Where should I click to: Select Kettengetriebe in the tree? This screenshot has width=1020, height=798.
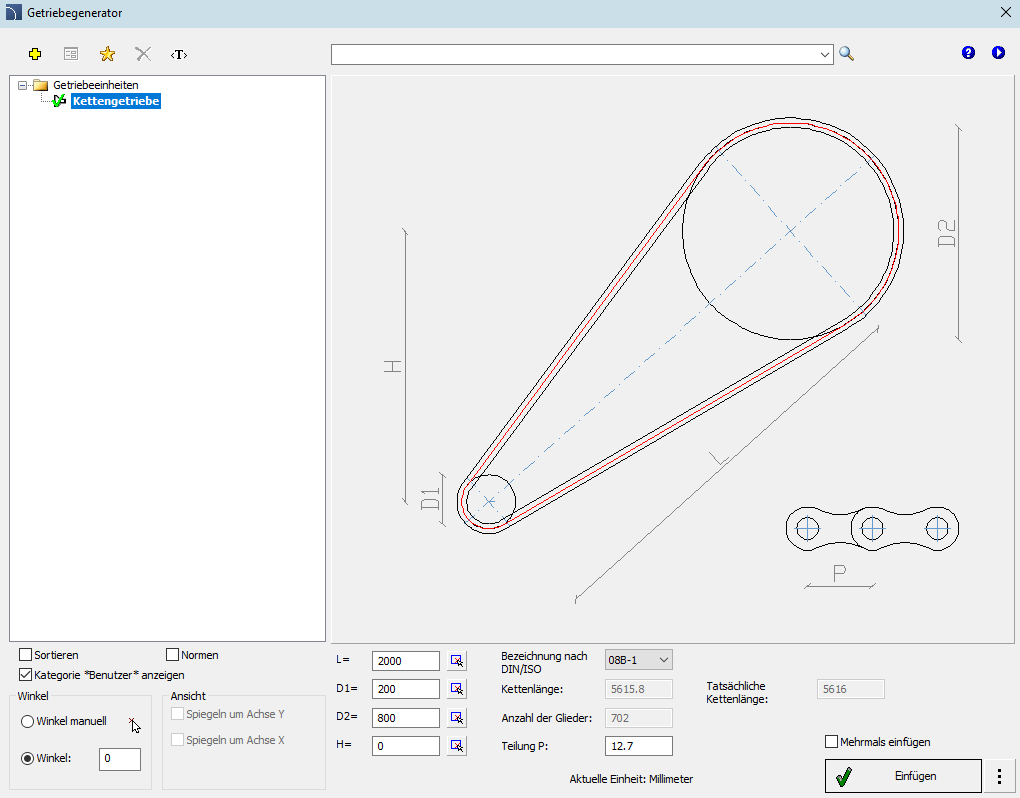116,101
